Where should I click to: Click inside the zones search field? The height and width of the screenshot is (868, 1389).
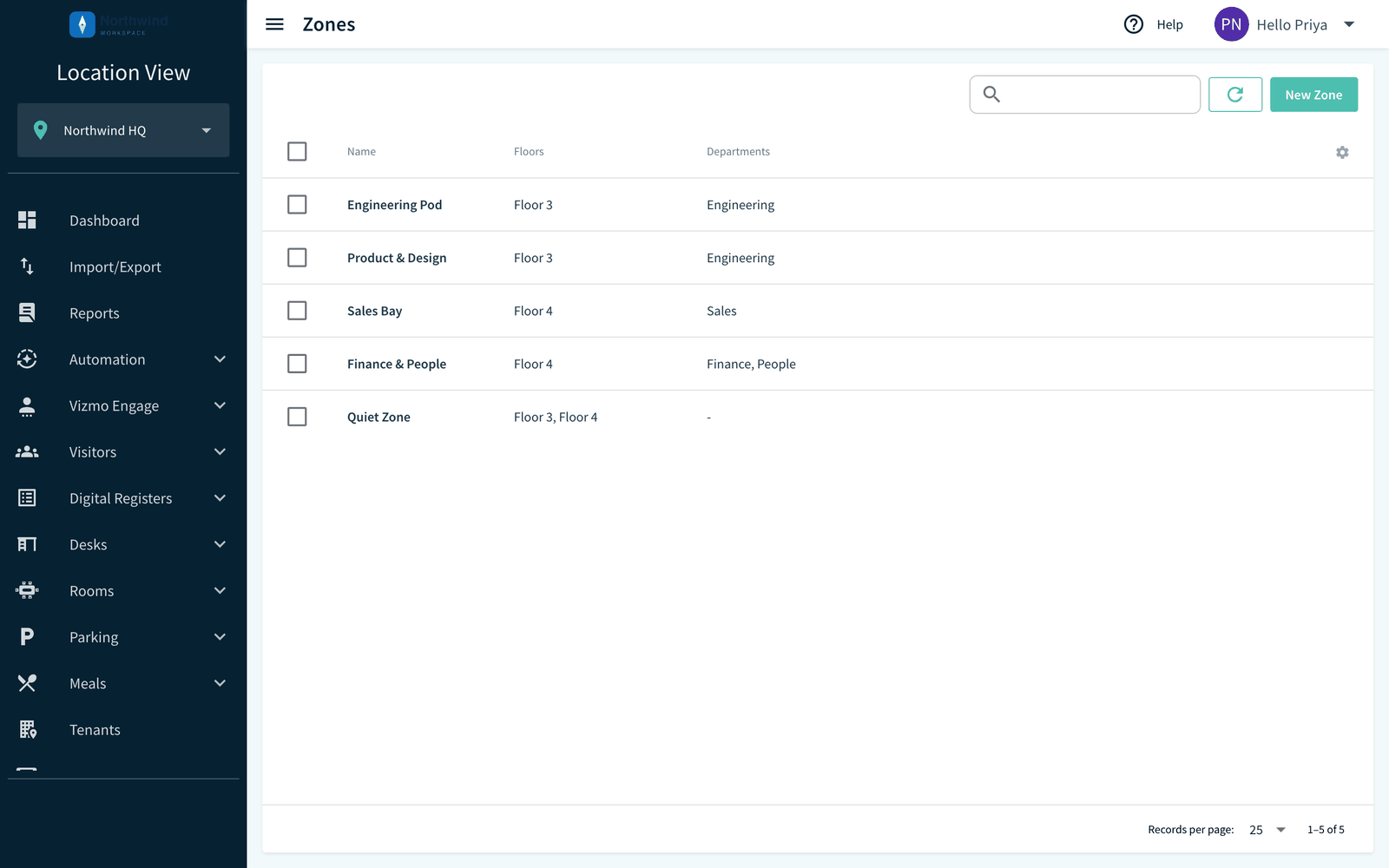1085,95
